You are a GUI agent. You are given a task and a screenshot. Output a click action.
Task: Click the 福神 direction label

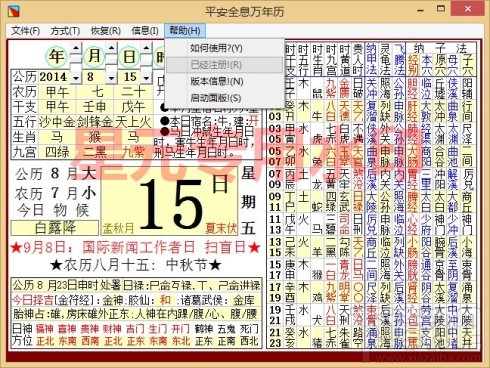(45, 329)
